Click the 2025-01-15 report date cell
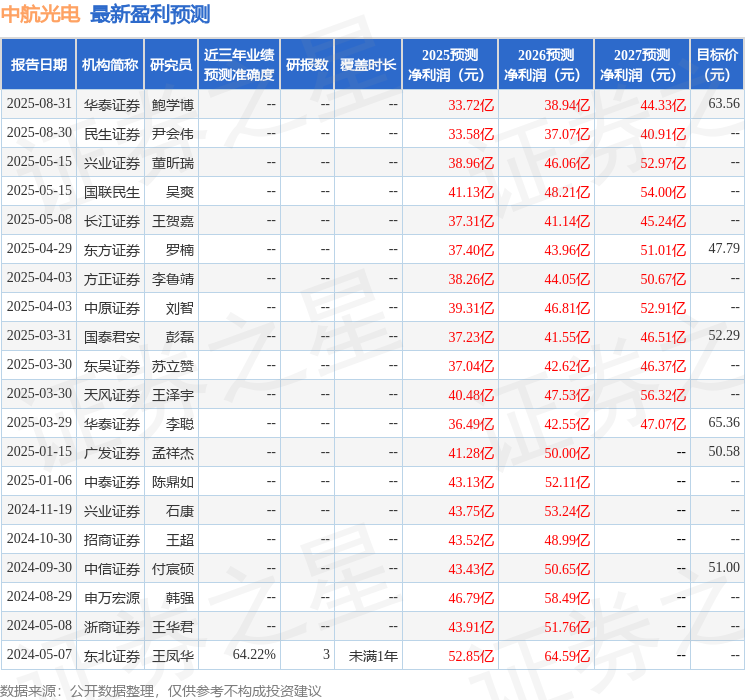 [39, 453]
